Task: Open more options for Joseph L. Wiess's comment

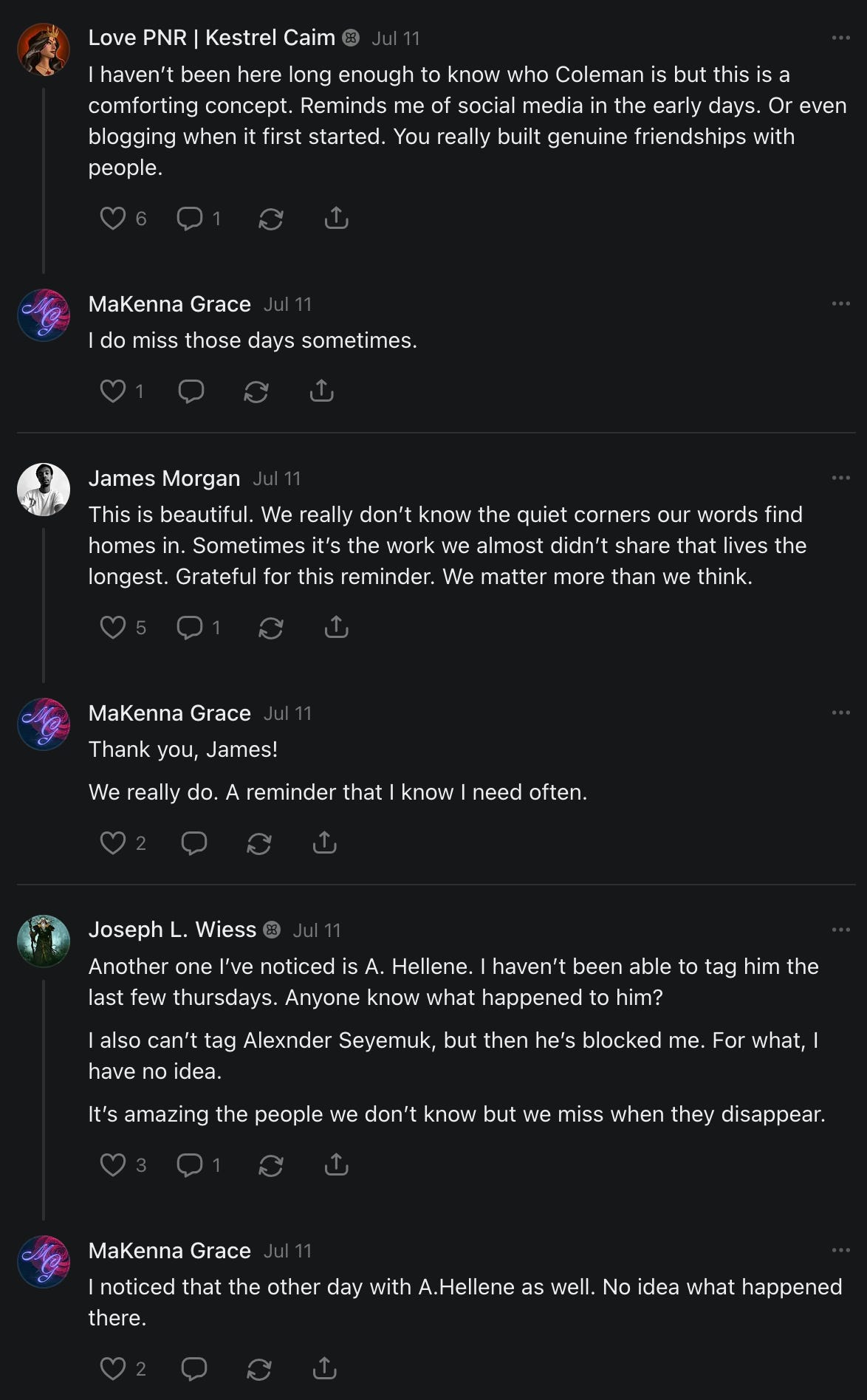Action: coord(840,930)
